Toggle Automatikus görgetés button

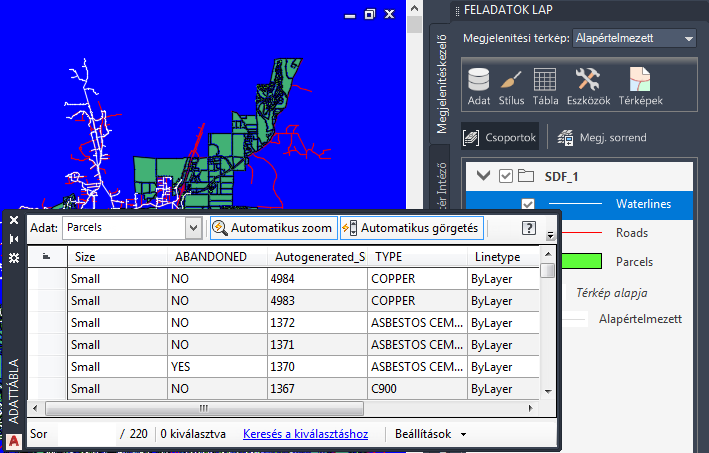point(411,228)
